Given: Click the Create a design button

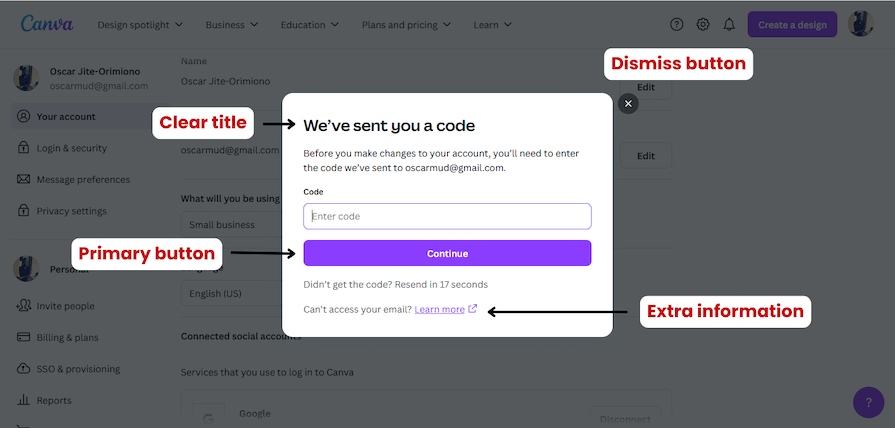Looking at the screenshot, I should coord(792,24).
